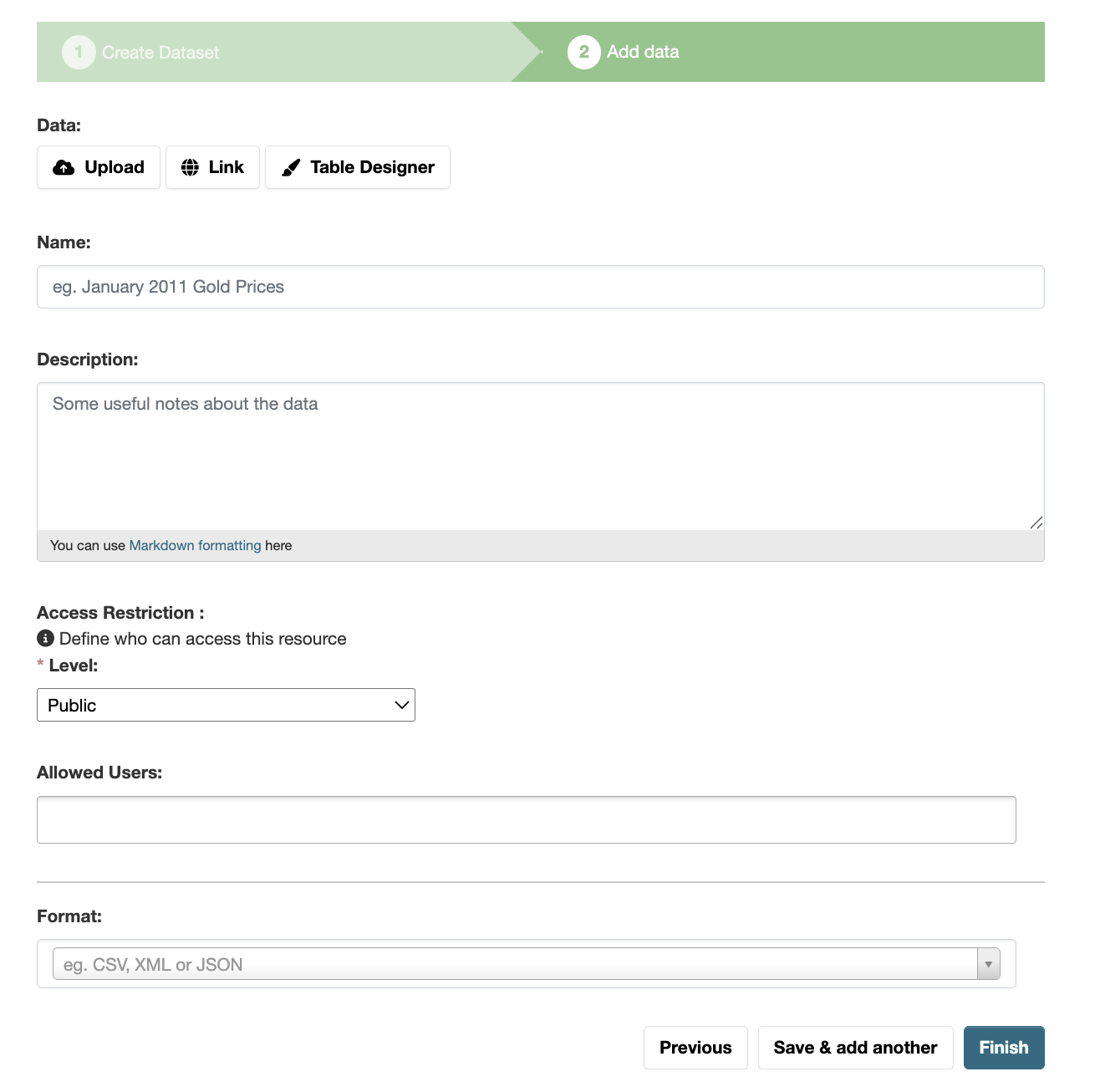Click the Upload cloud icon
Image resolution: width=1095 pixels, height=1092 pixels.
64,167
